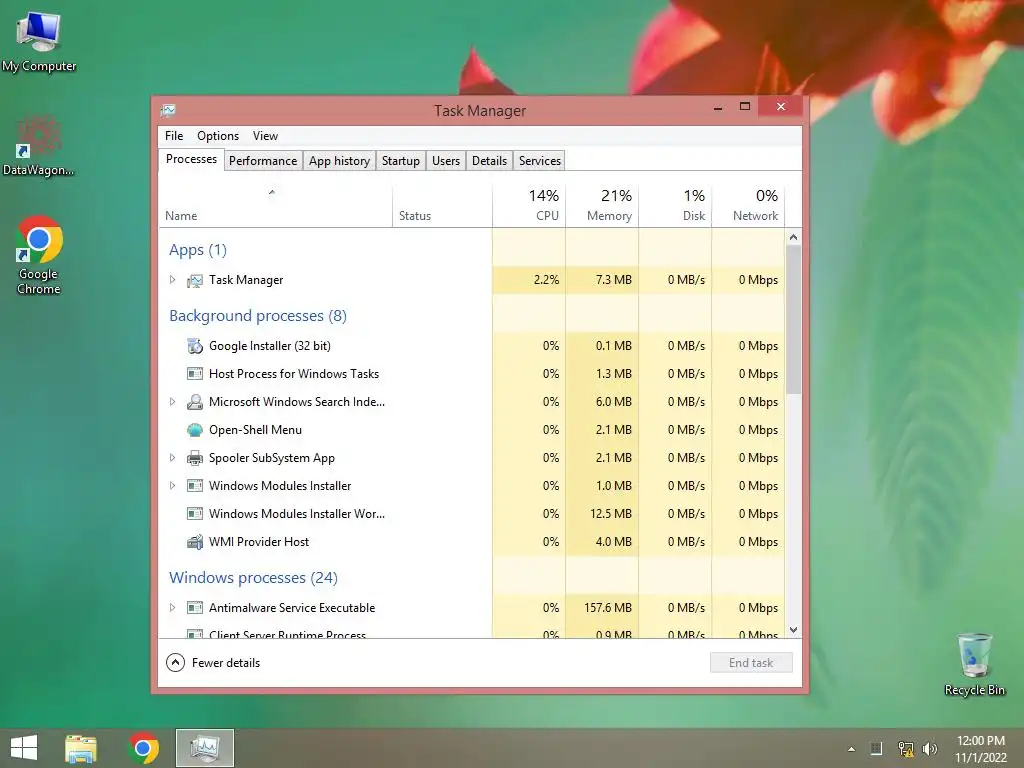Click the process list scrollbar thumb
The height and width of the screenshot is (768, 1024).
(x=793, y=320)
